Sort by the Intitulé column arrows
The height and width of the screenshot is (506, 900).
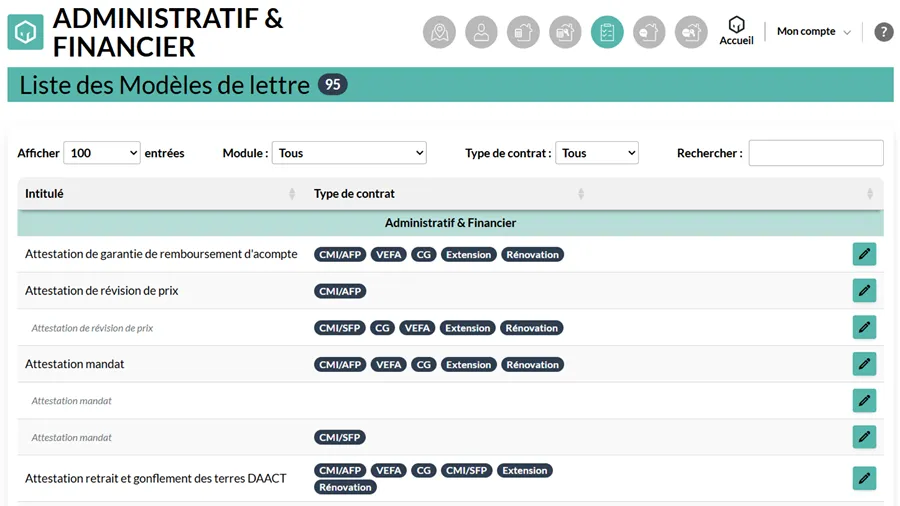[x=292, y=194]
